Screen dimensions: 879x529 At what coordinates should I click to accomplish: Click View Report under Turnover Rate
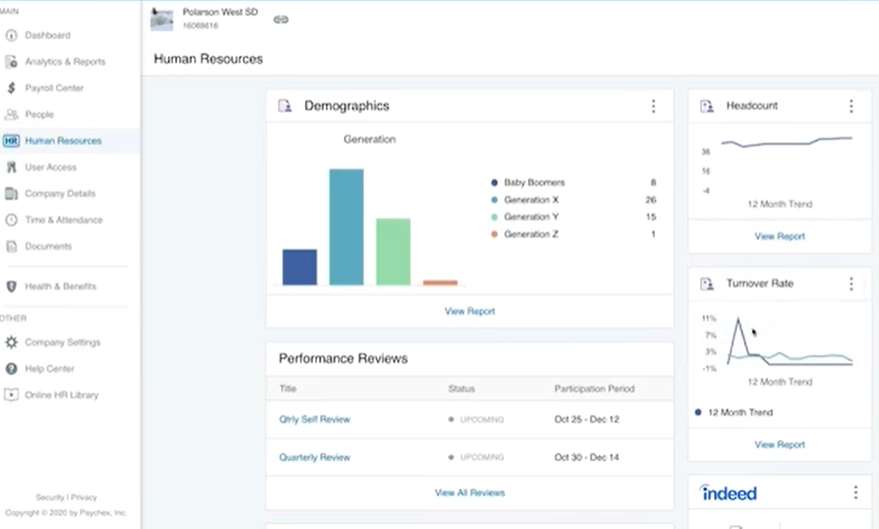point(780,444)
